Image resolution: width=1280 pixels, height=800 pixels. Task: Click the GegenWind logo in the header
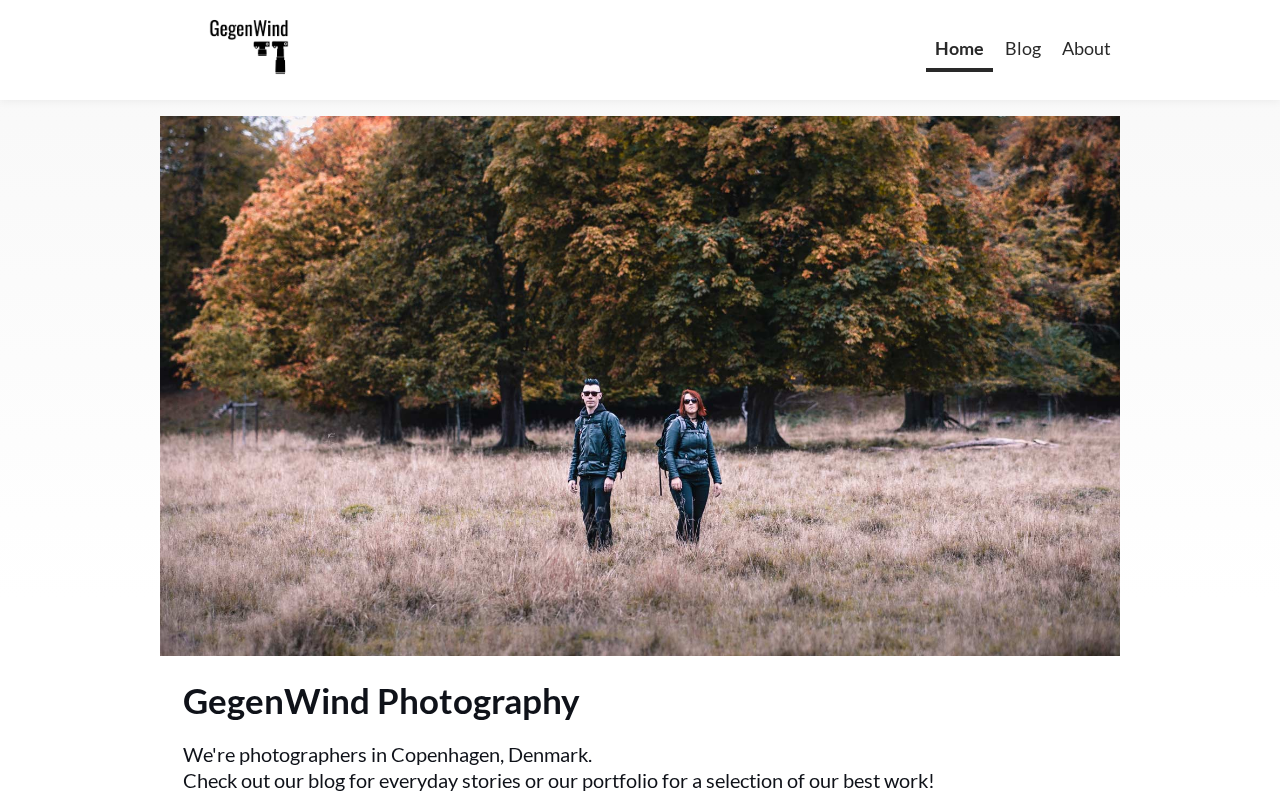coord(249,47)
